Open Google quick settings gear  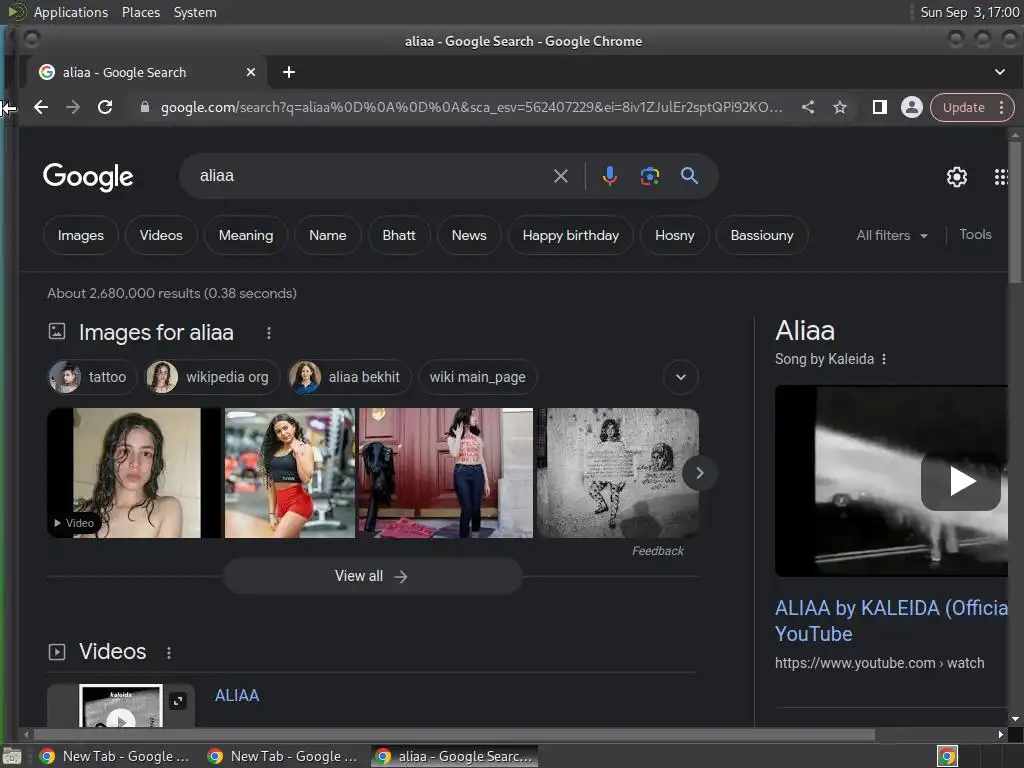pyautogui.click(x=957, y=177)
